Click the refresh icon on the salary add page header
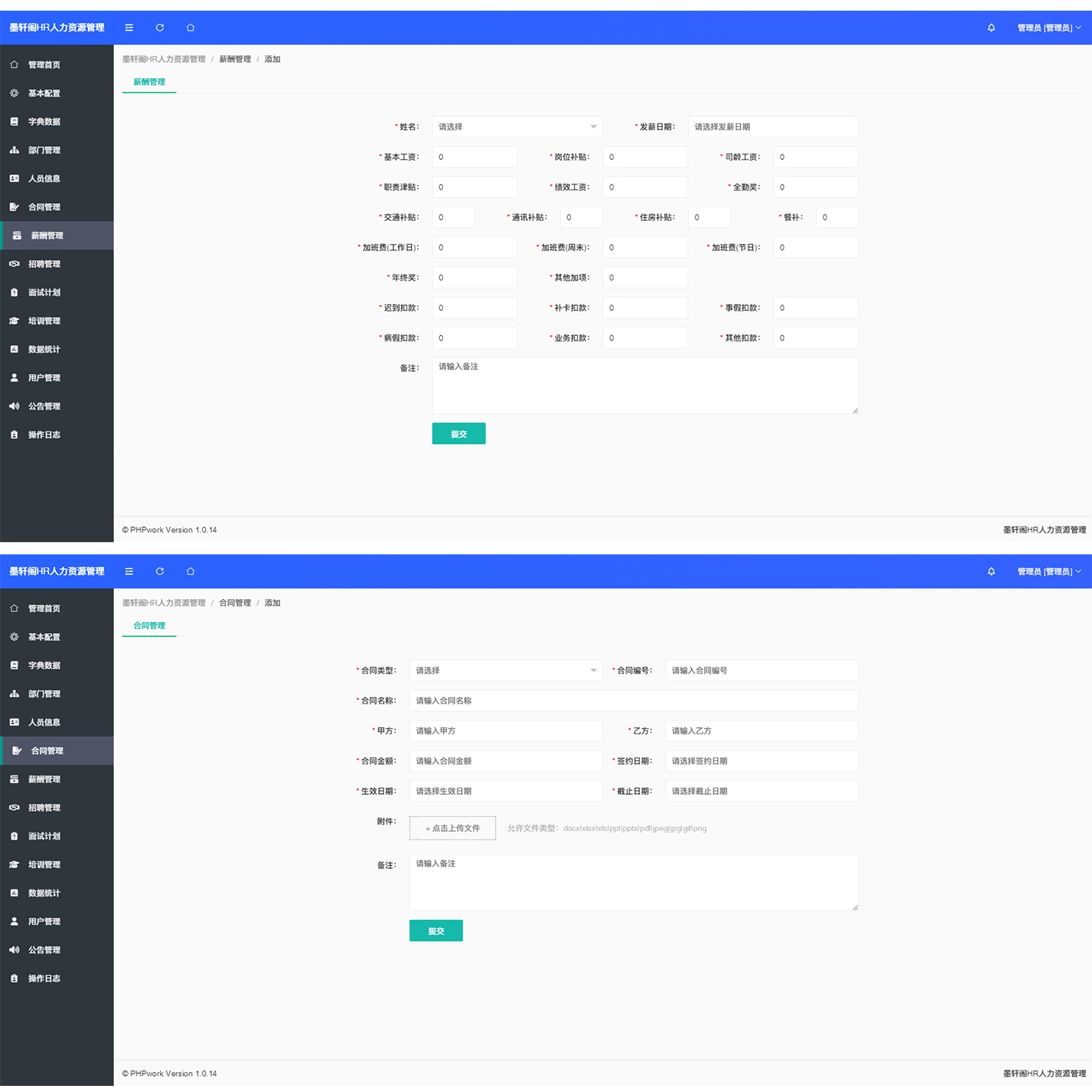 [x=159, y=28]
